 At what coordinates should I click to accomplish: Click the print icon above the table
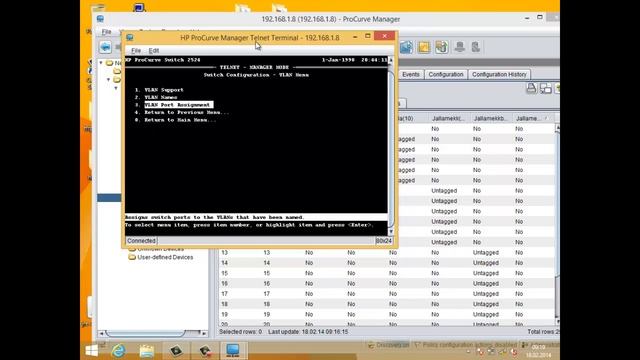pos(531,88)
